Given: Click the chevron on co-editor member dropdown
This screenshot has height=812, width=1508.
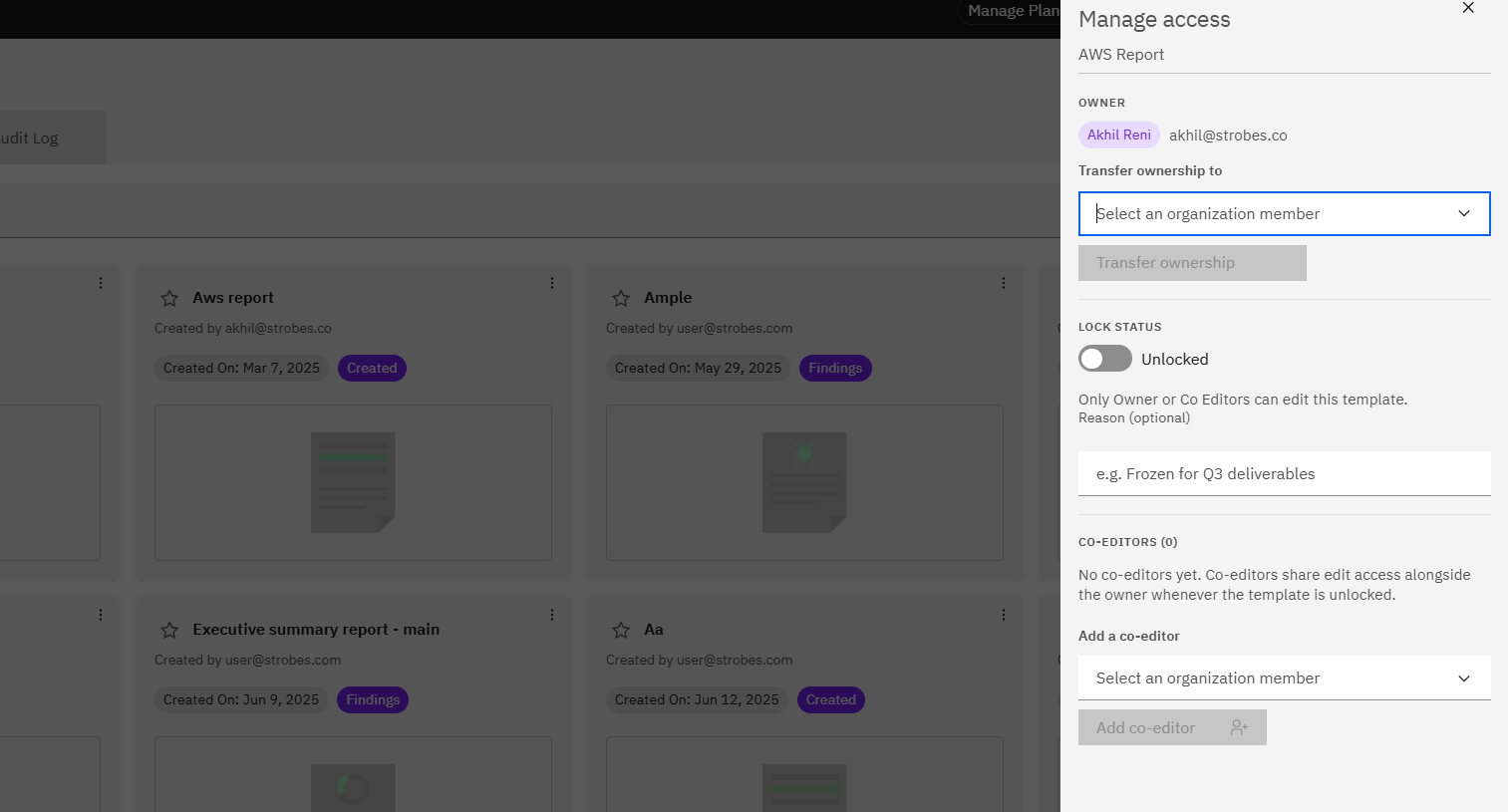Looking at the screenshot, I should click(1464, 678).
